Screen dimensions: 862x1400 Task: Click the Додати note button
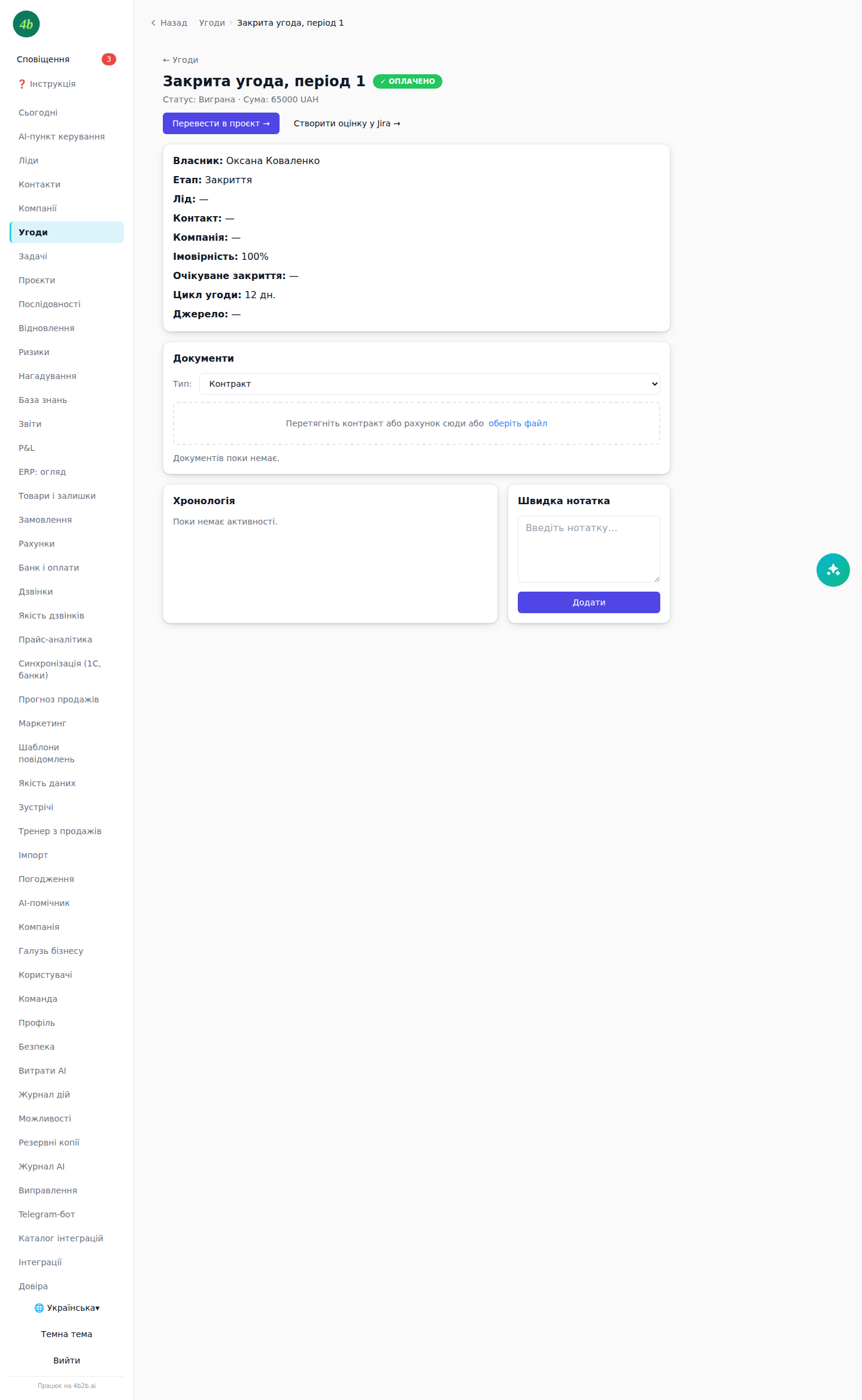[x=589, y=602]
